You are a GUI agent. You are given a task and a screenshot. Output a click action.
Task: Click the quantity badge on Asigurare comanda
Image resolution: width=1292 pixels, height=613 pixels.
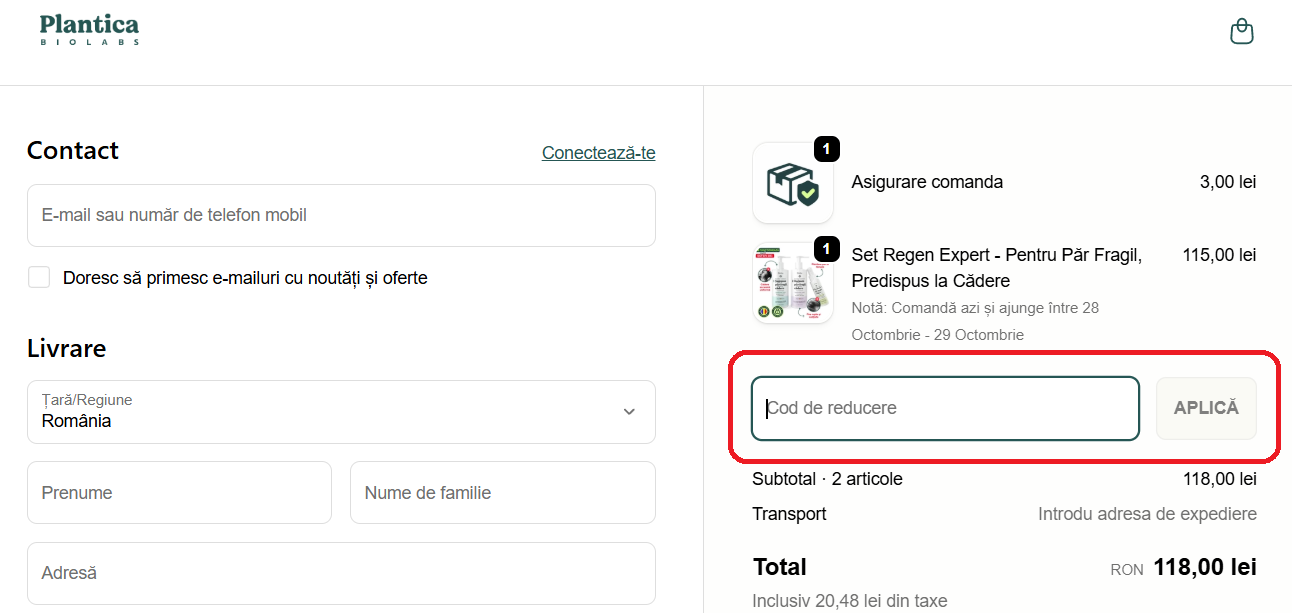826,149
